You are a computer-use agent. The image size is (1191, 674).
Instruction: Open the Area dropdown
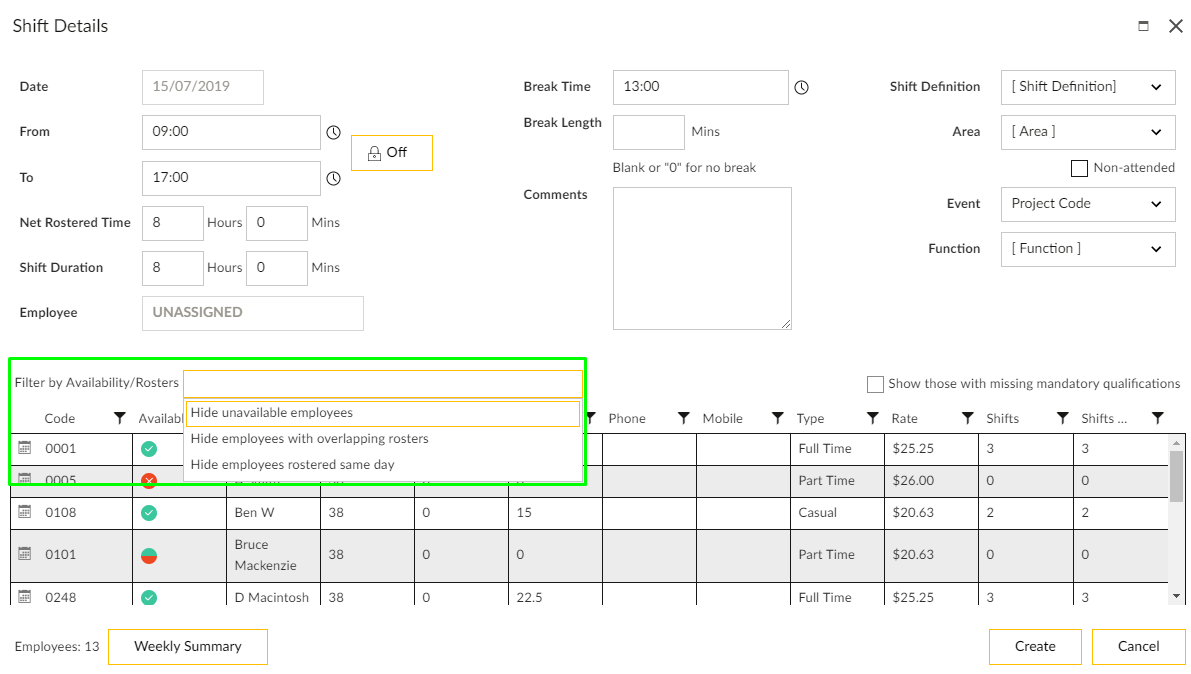pyautogui.click(x=1087, y=132)
